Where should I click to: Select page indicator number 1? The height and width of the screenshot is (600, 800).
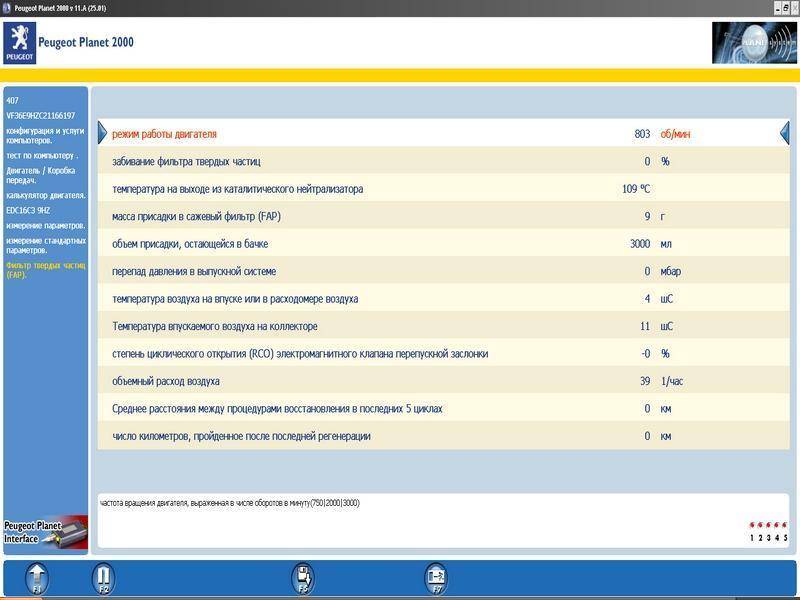752,538
